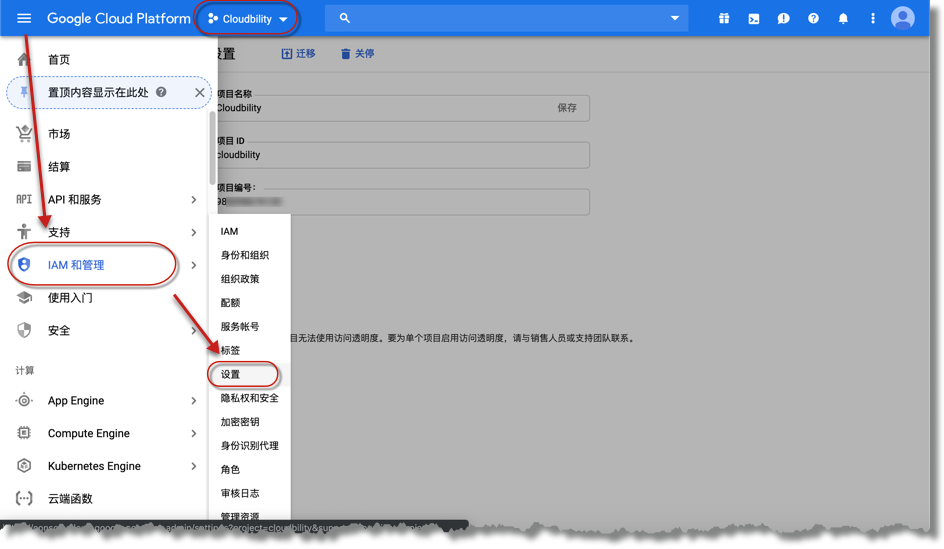Click the Kubernetes Engine hexagon icon
The width and height of the screenshot is (944, 549).
click(x=24, y=466)
